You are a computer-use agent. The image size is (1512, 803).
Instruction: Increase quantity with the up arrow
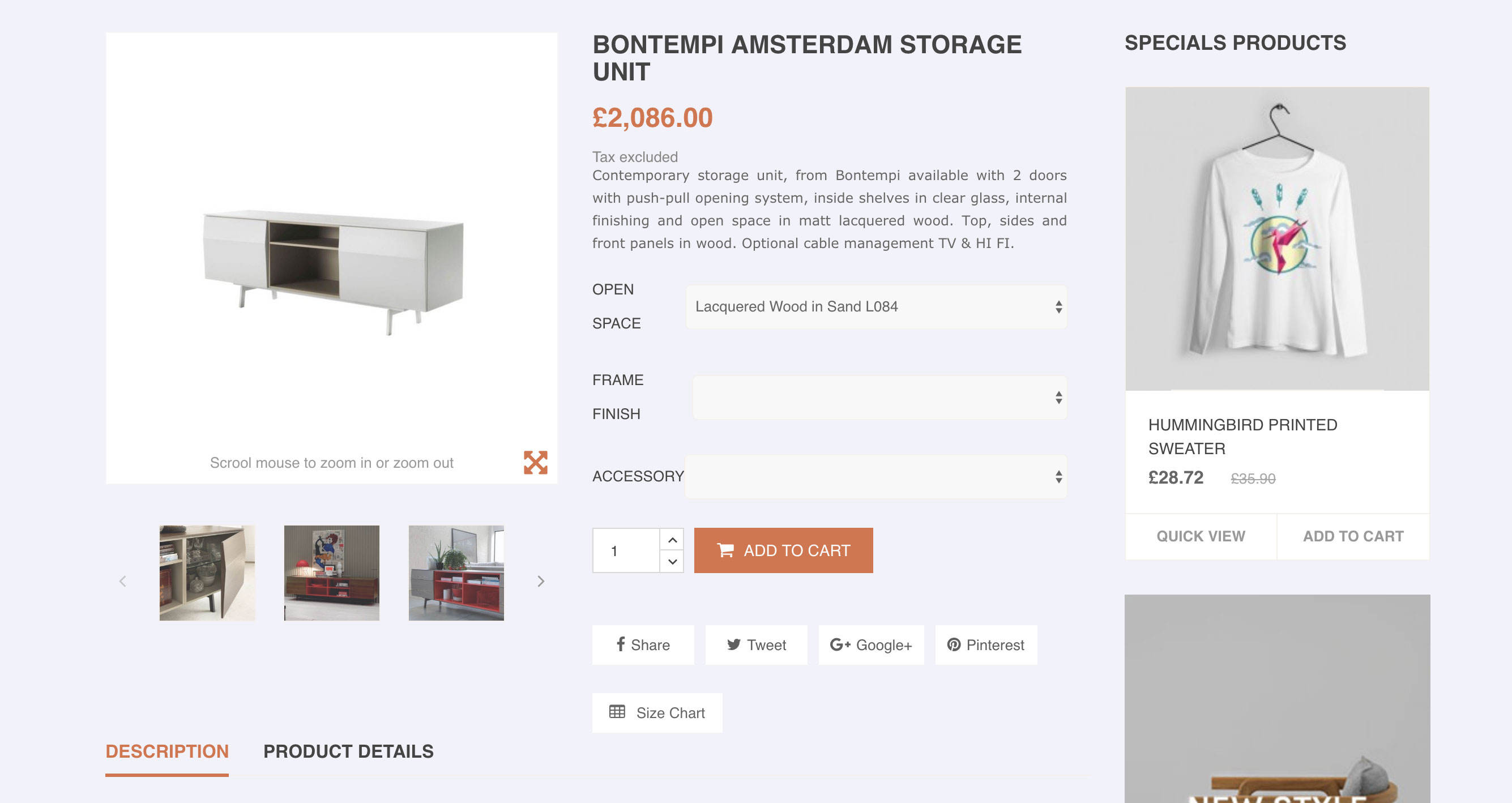(673, 540)
